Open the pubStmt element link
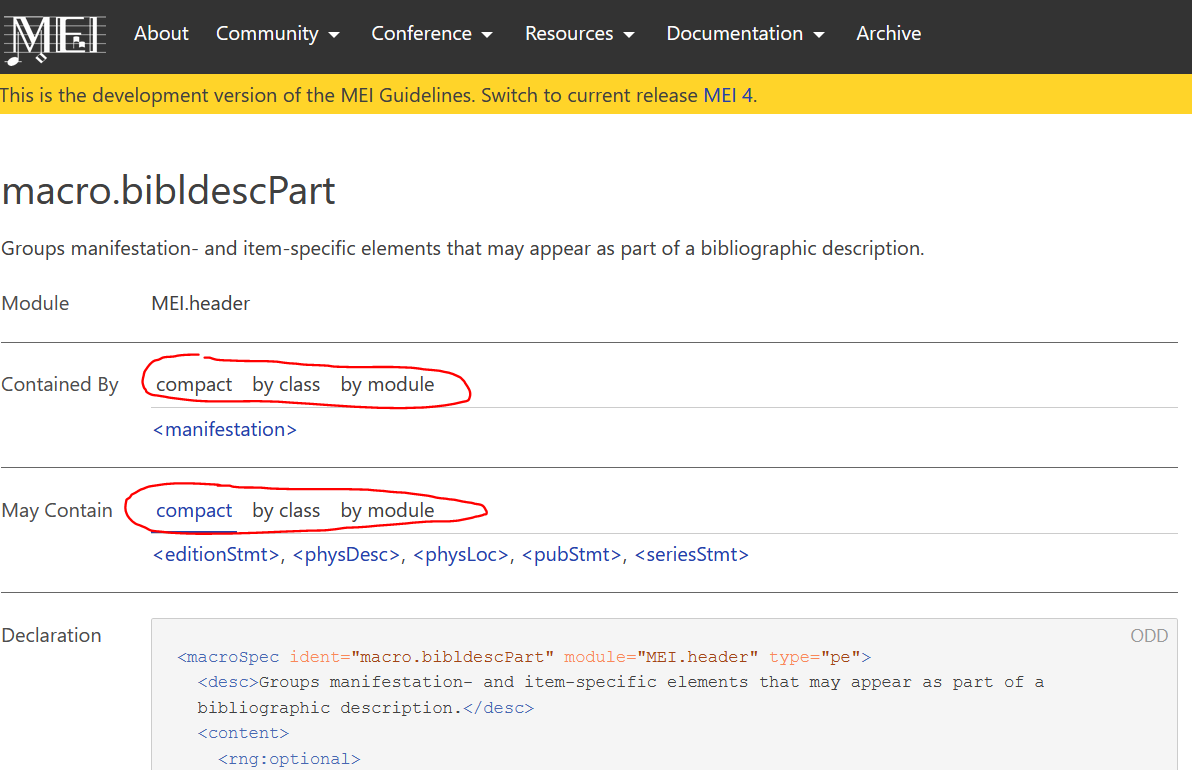1192x770 pixels. [x=571, y=554]
